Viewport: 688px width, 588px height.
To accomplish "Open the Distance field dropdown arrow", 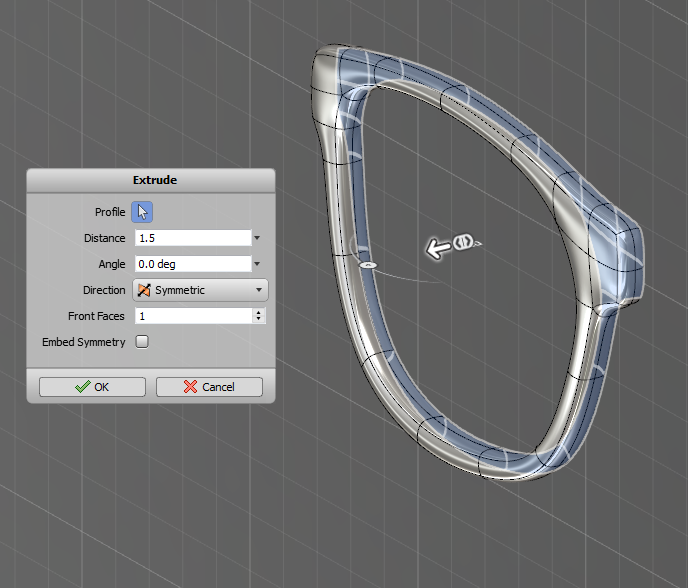I will 257,238.
